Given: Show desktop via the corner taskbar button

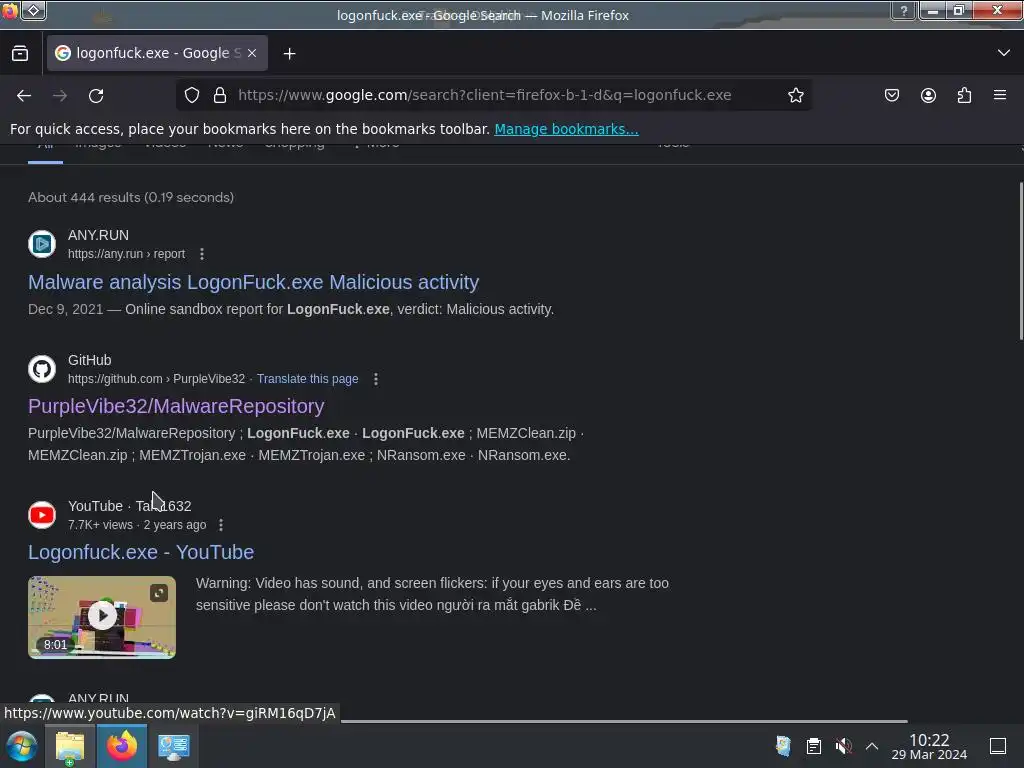Looking at the screenshot, I should [x=998, y=746].
